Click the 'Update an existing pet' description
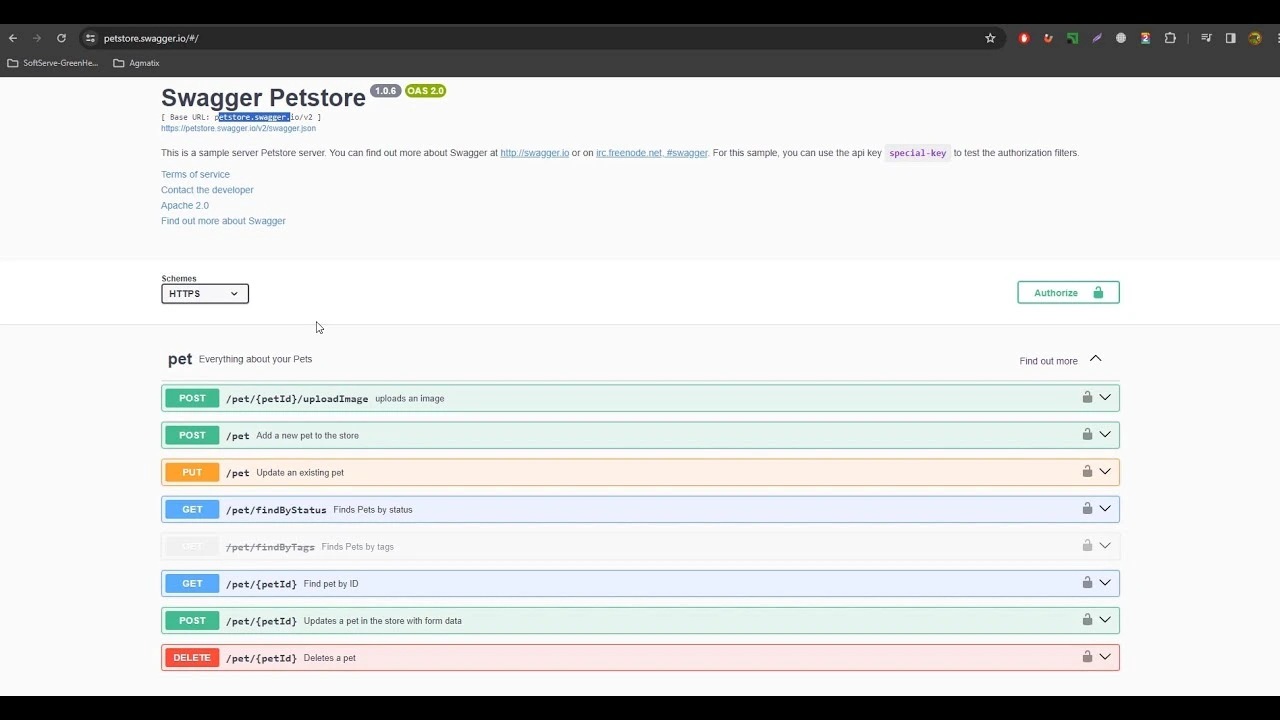The image size is (1280, 720). pos(300,473)
